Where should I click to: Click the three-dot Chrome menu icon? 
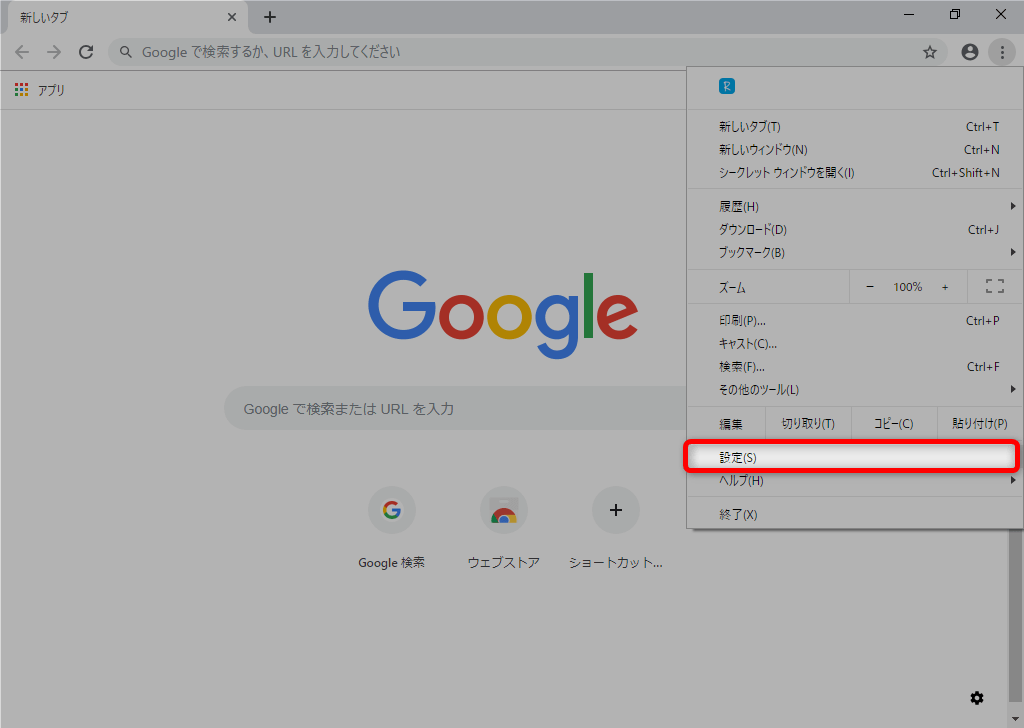point(1001,52)
